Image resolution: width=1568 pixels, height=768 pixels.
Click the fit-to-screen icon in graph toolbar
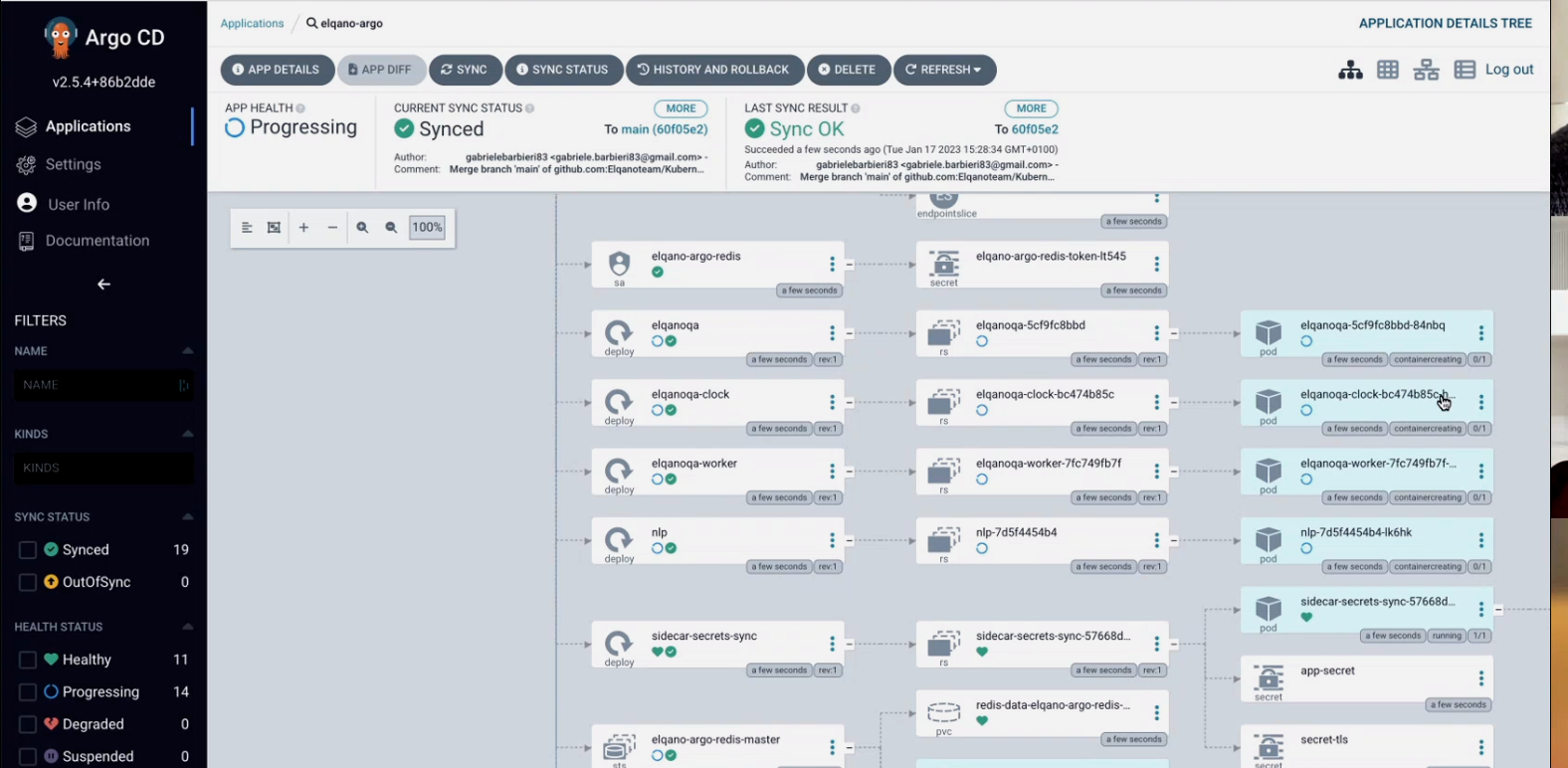tap(274, 228)
